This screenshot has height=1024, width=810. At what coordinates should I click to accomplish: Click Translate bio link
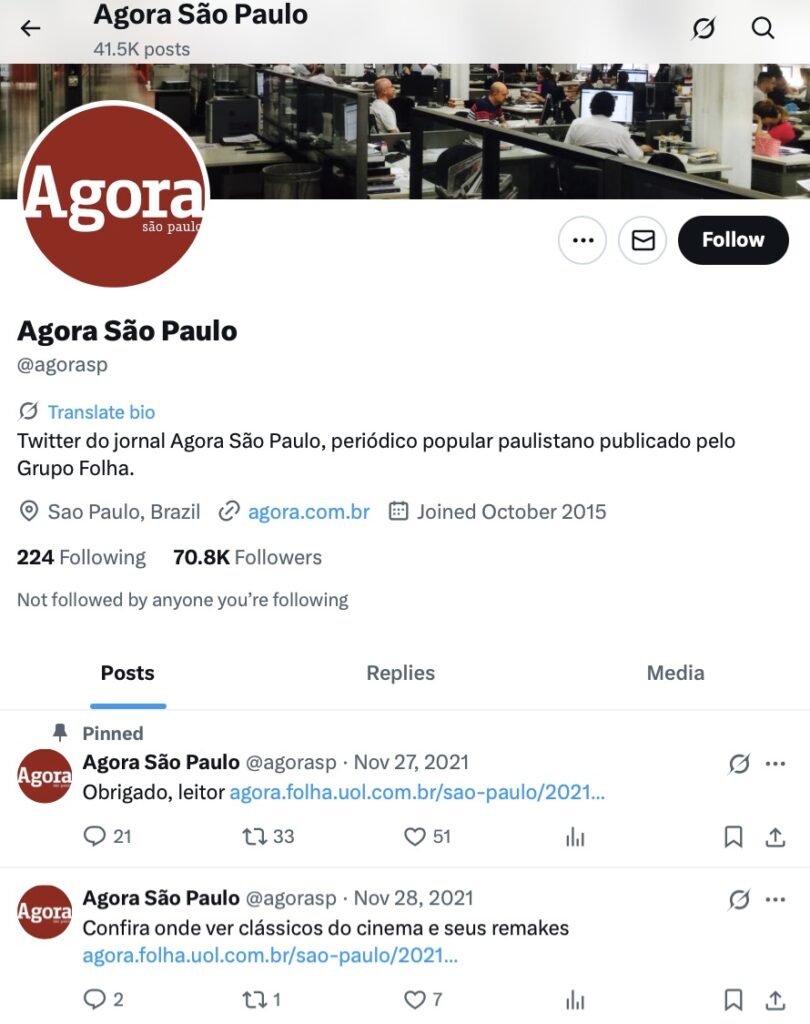[x=101, y=412]
